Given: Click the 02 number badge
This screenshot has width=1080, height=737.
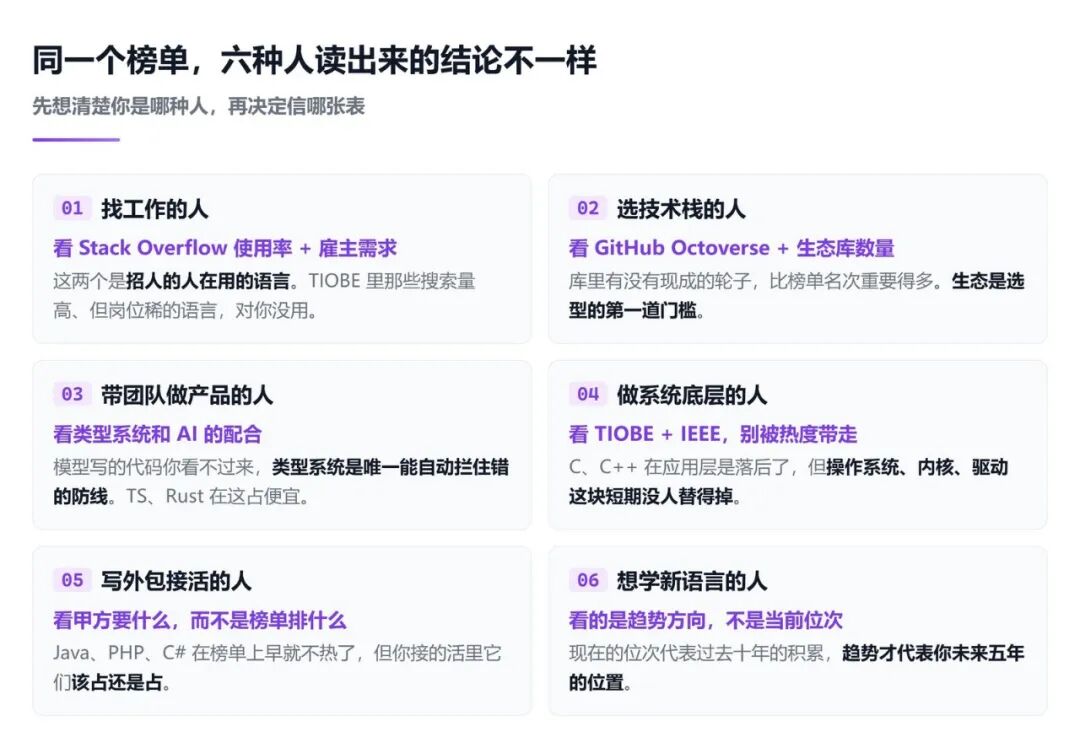Looking at the screenshot, I should [x=588, y=208].
